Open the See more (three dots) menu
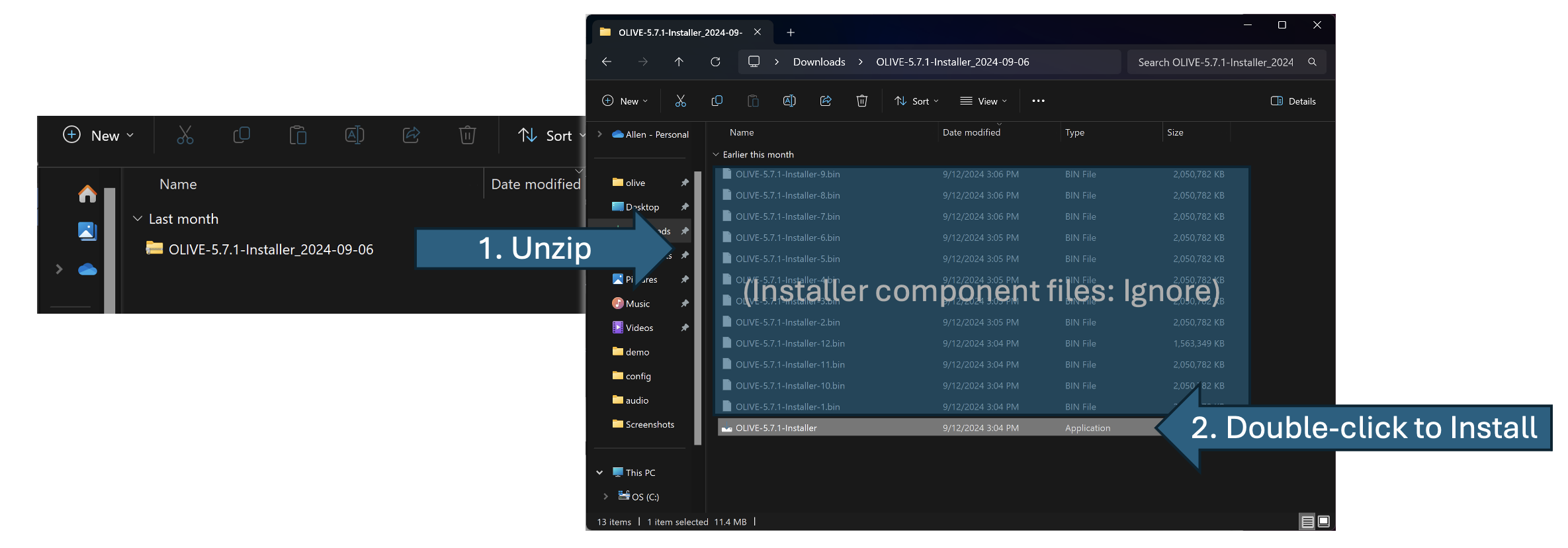The height and width of the screenshot is (548, 1568). pyautogui.click(x=1038, y=101)
